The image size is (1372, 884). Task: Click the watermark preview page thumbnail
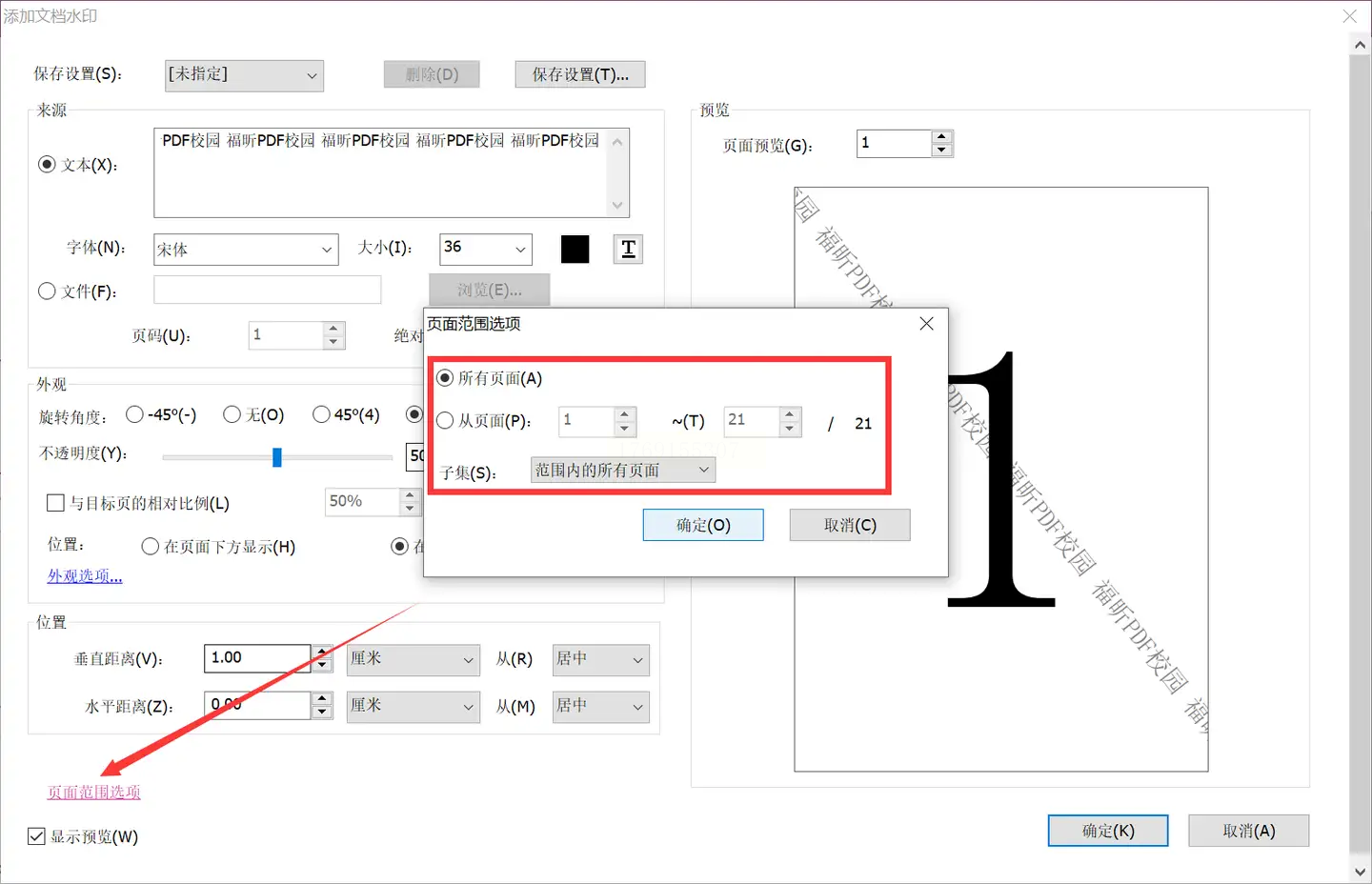click(x=1001, y=479)
